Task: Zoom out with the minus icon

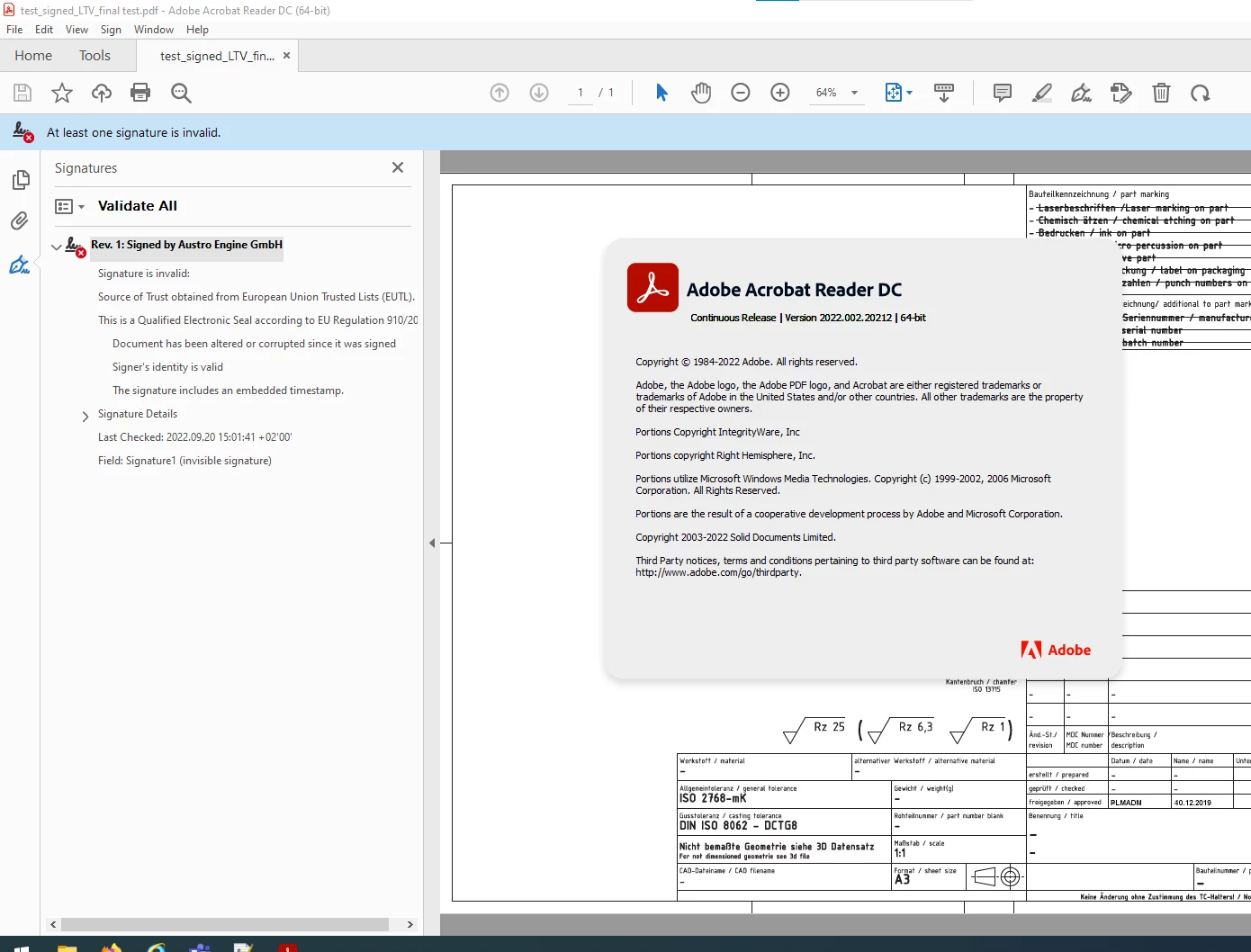Action: (741, 93)
